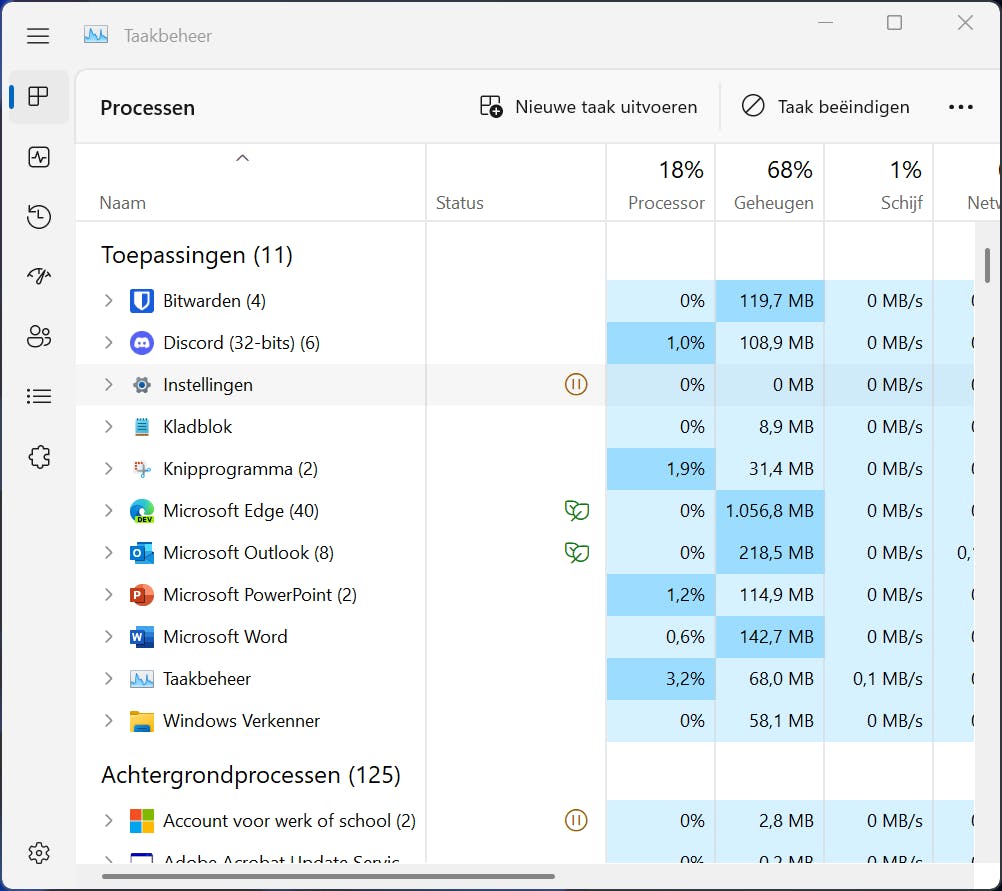This screenshot has width=1002, height=891.
Task: Open the hamburger navigation menu
Action: (x=38, y=36)
